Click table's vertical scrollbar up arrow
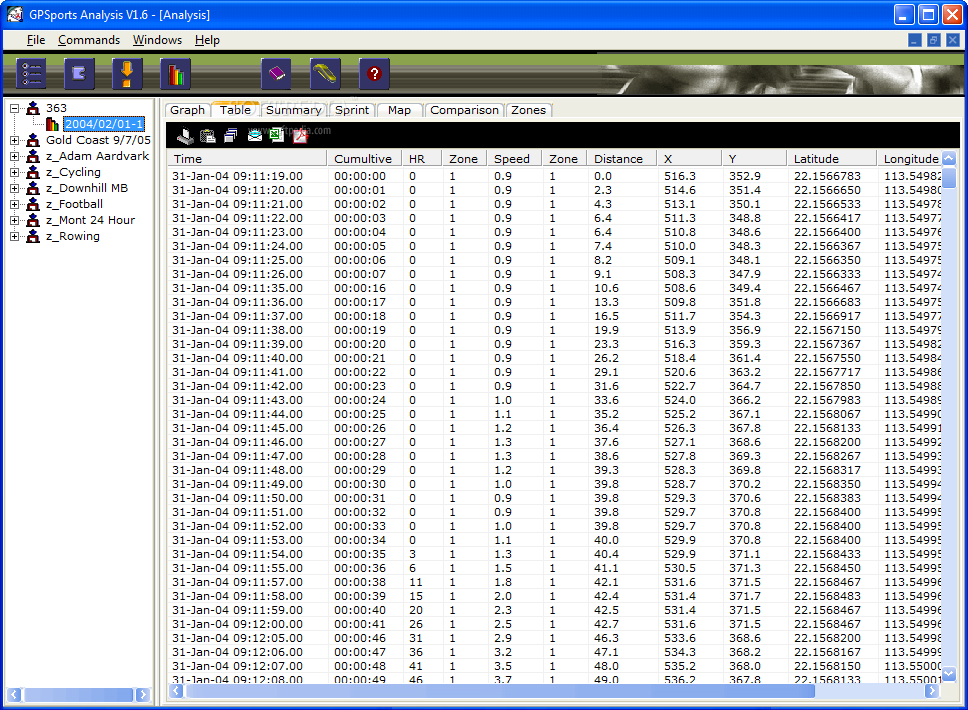 pos(949,158)
